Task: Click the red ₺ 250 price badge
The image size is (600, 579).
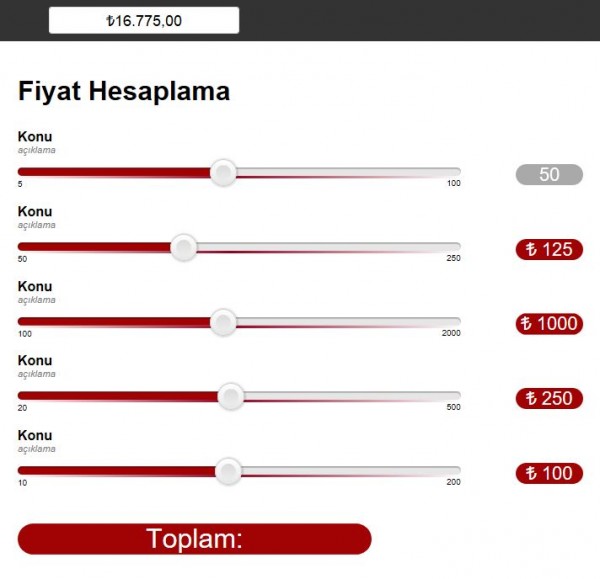Action: coord(549,398)
